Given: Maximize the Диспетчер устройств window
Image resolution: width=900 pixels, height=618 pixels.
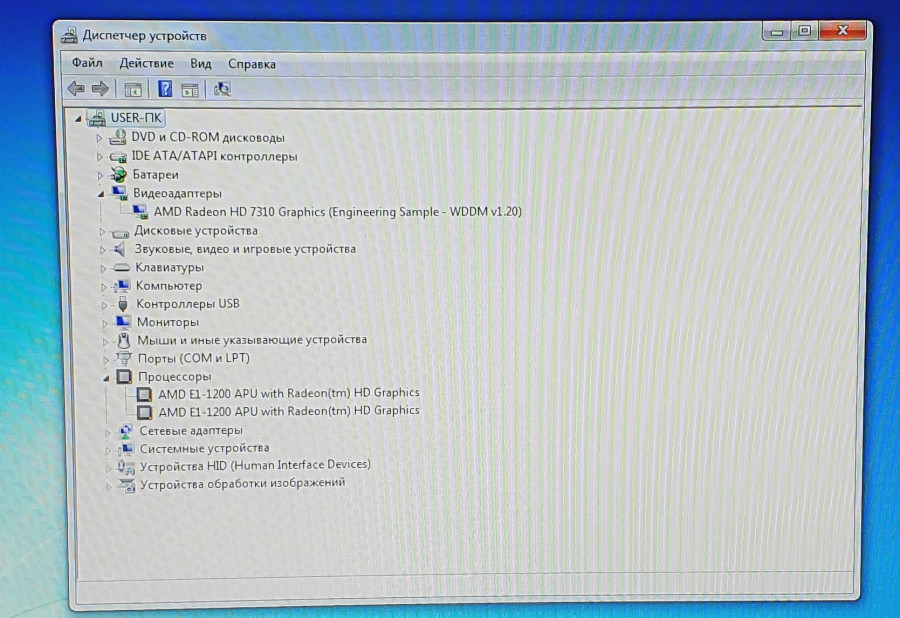Looking at the screenshot, I should tap(805, 30).
